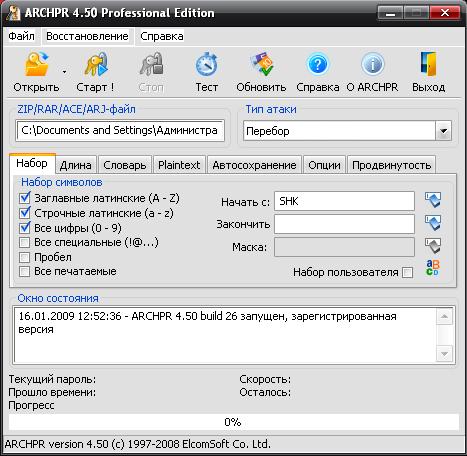467x456 pixels.
Task: Switch to the Plaintext tab
Action: (179, 165)
